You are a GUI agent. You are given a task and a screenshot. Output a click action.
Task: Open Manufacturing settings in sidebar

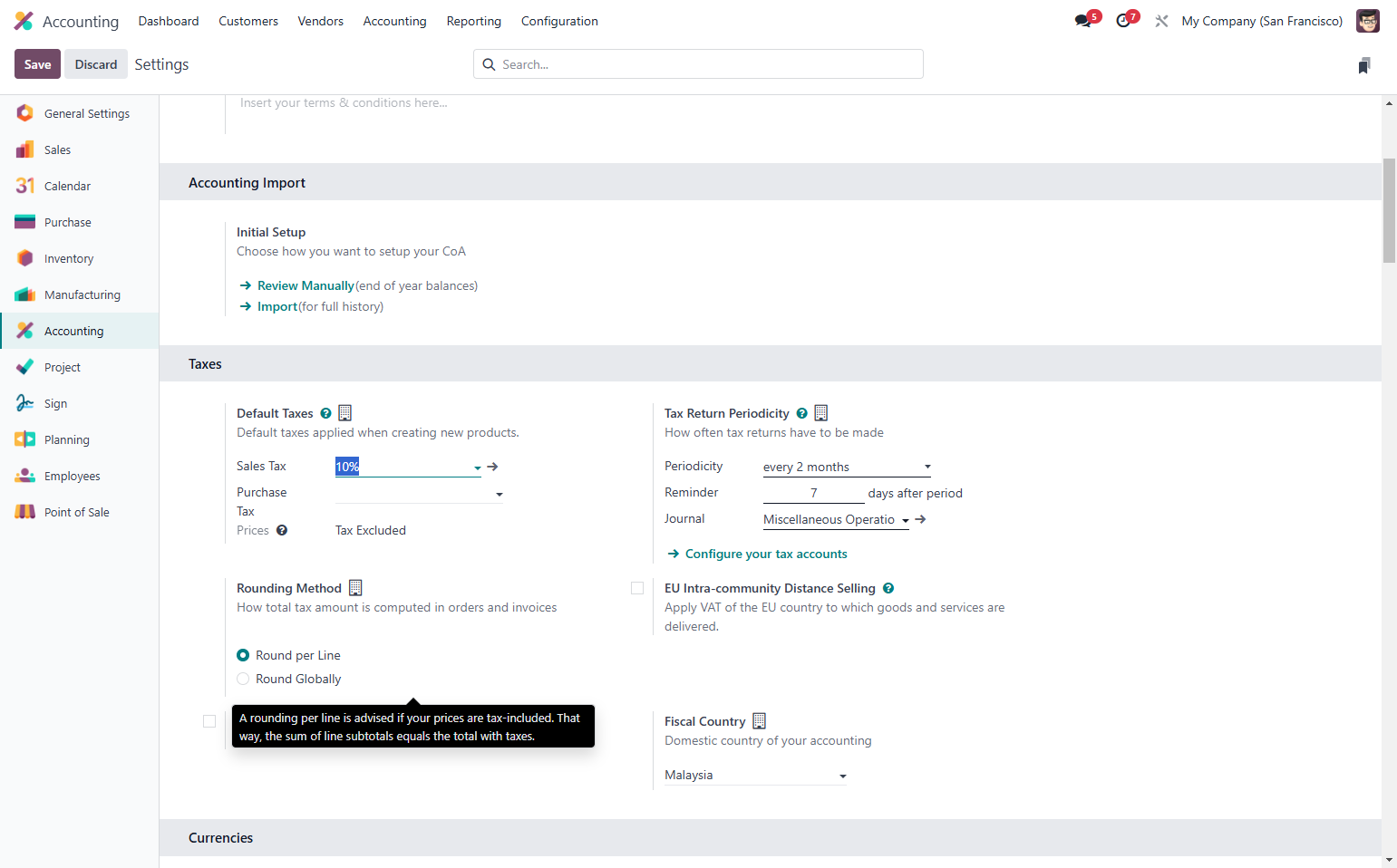click(x=80, y=294)
